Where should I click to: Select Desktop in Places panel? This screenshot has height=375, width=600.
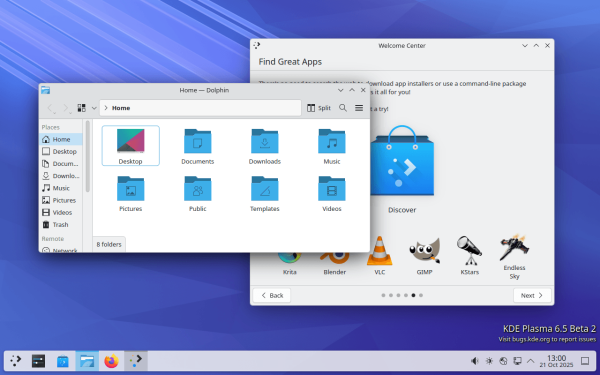61,152
